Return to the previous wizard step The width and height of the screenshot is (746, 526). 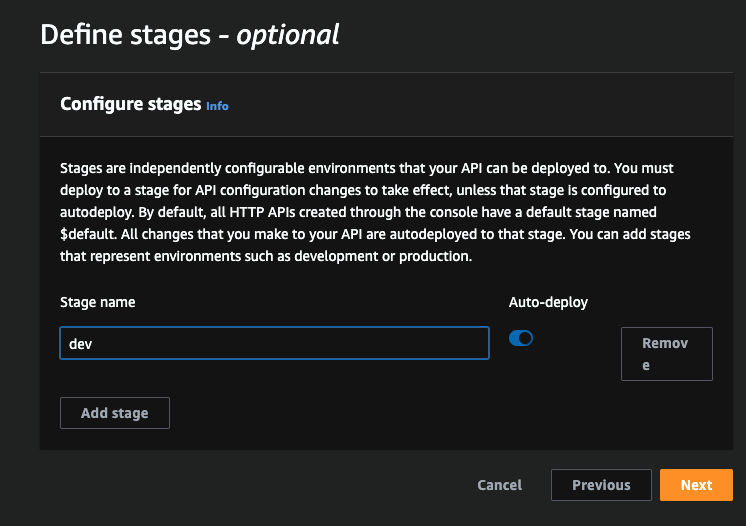pyautogui.click(x=601, y=485)
